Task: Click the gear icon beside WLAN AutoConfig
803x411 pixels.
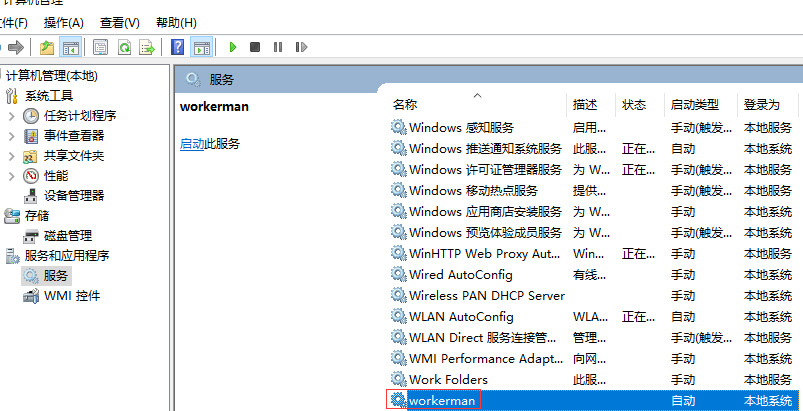Action: click(x=398, y=316)
